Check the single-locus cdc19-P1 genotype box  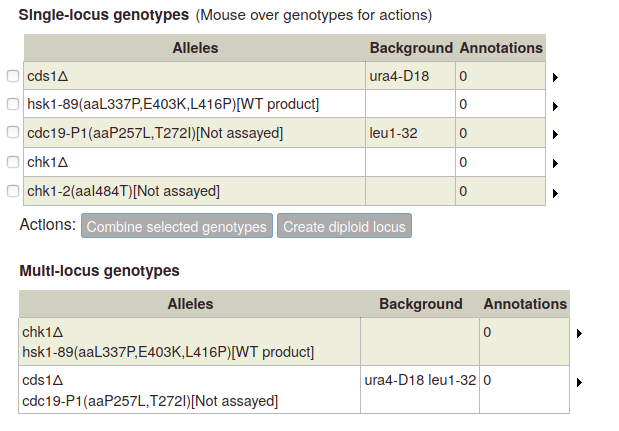[13, 132]
